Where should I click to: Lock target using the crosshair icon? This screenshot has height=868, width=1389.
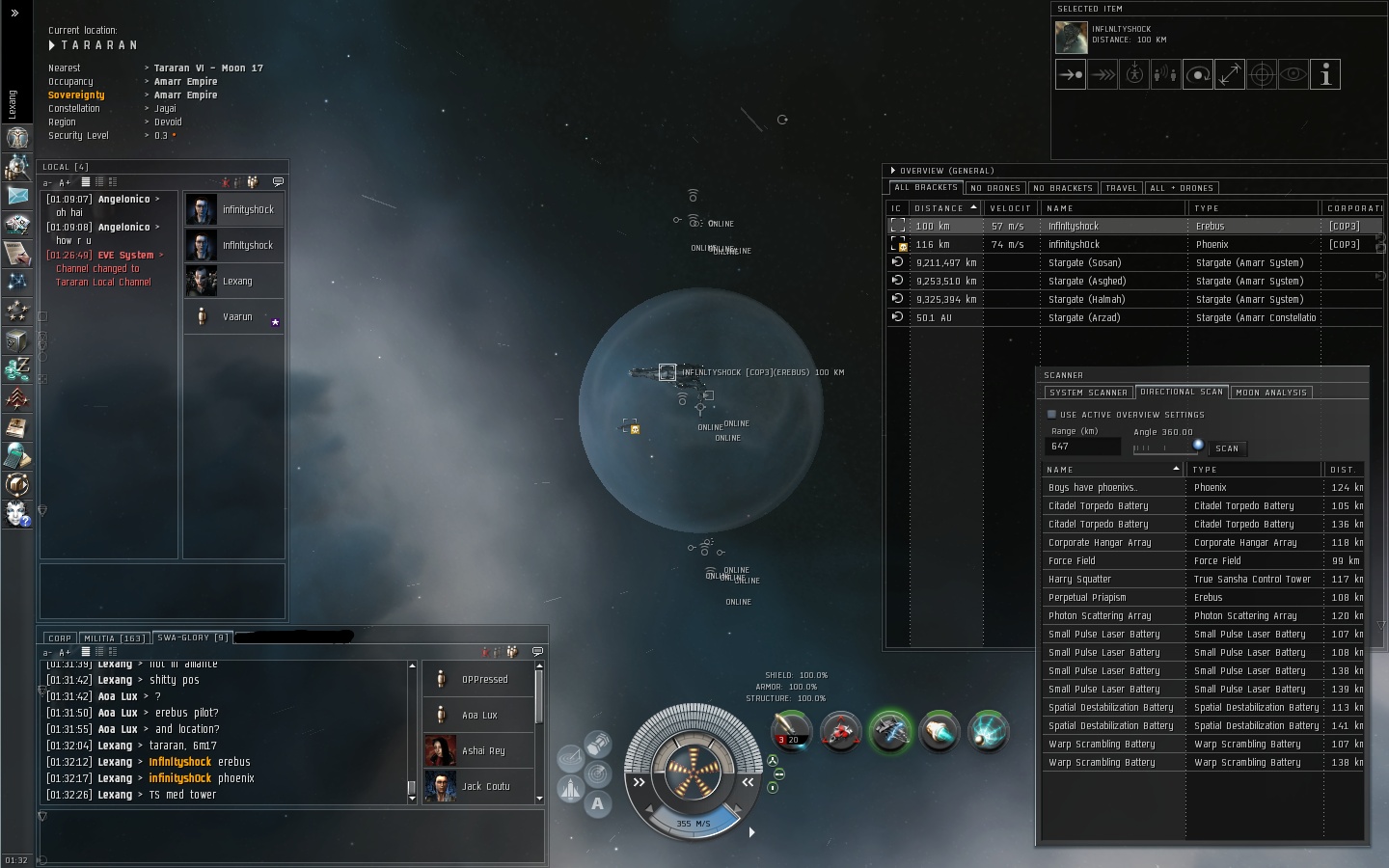1262,74
